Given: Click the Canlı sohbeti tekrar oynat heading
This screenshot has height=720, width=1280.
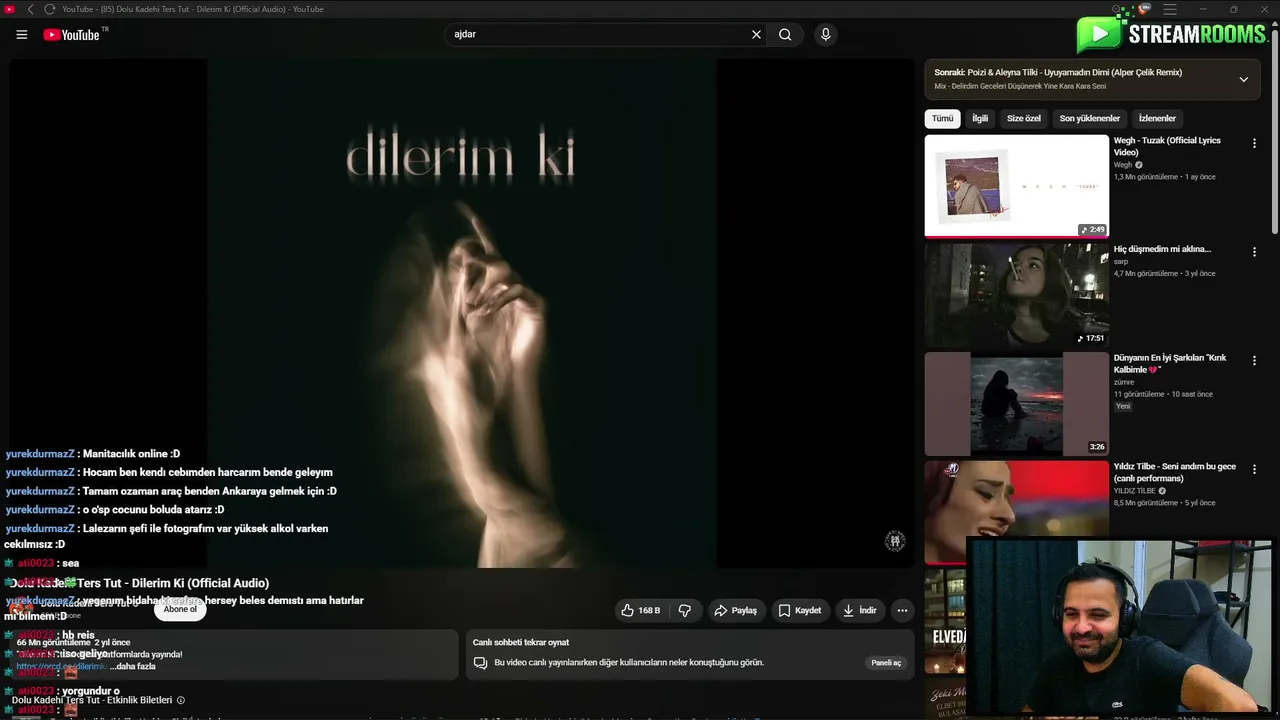Looking at the screenshot, I should click(x=520, y=642).
